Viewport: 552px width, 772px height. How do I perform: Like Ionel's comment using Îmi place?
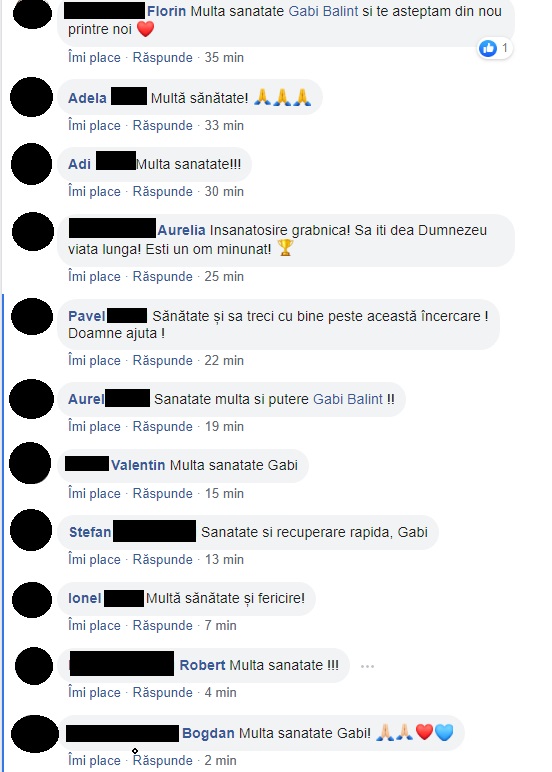click(94, 625)
